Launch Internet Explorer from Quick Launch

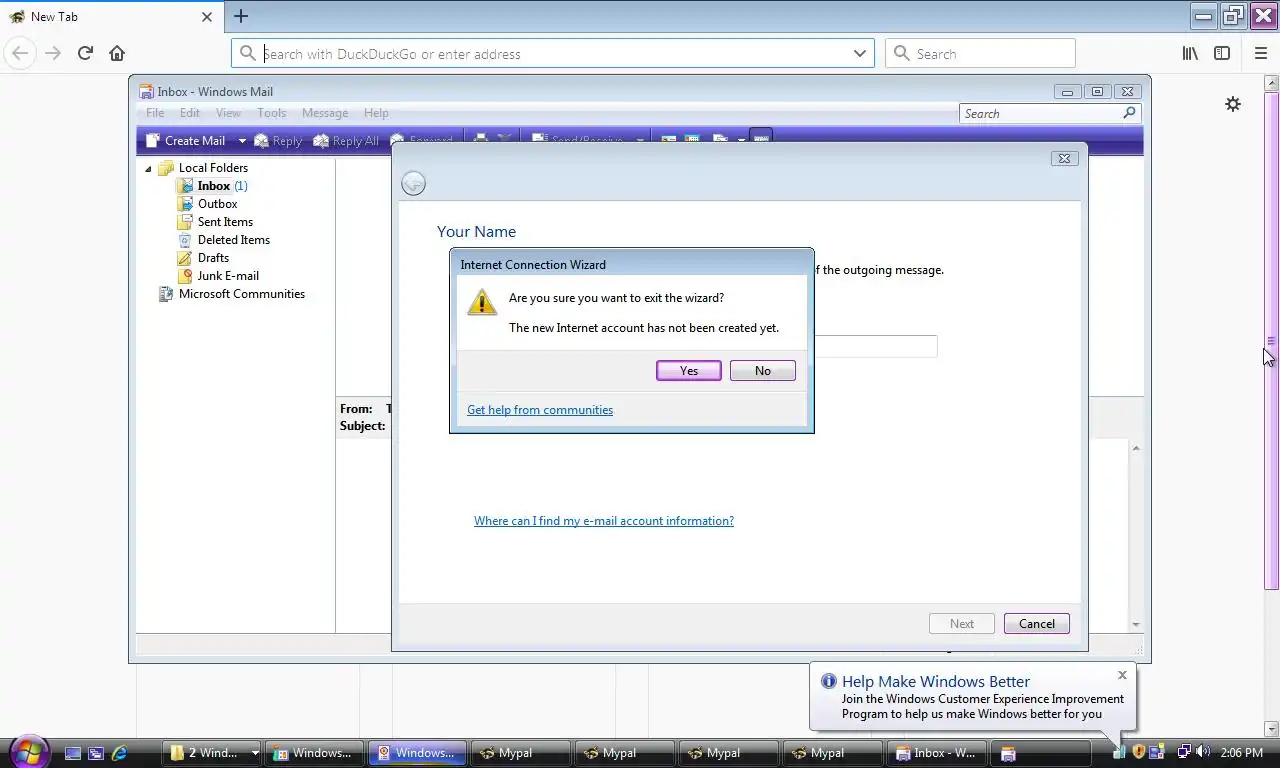tap(119, 753)
